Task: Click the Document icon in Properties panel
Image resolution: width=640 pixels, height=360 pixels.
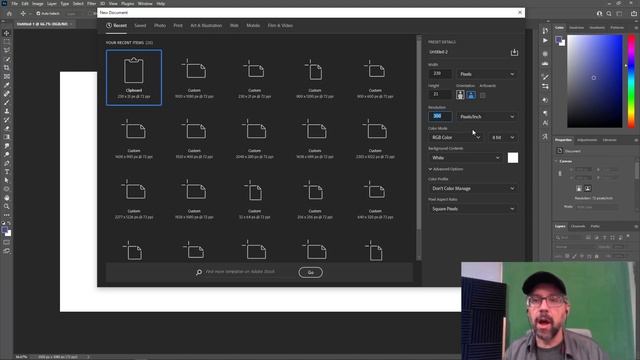Action: click(x=560, y=151)
